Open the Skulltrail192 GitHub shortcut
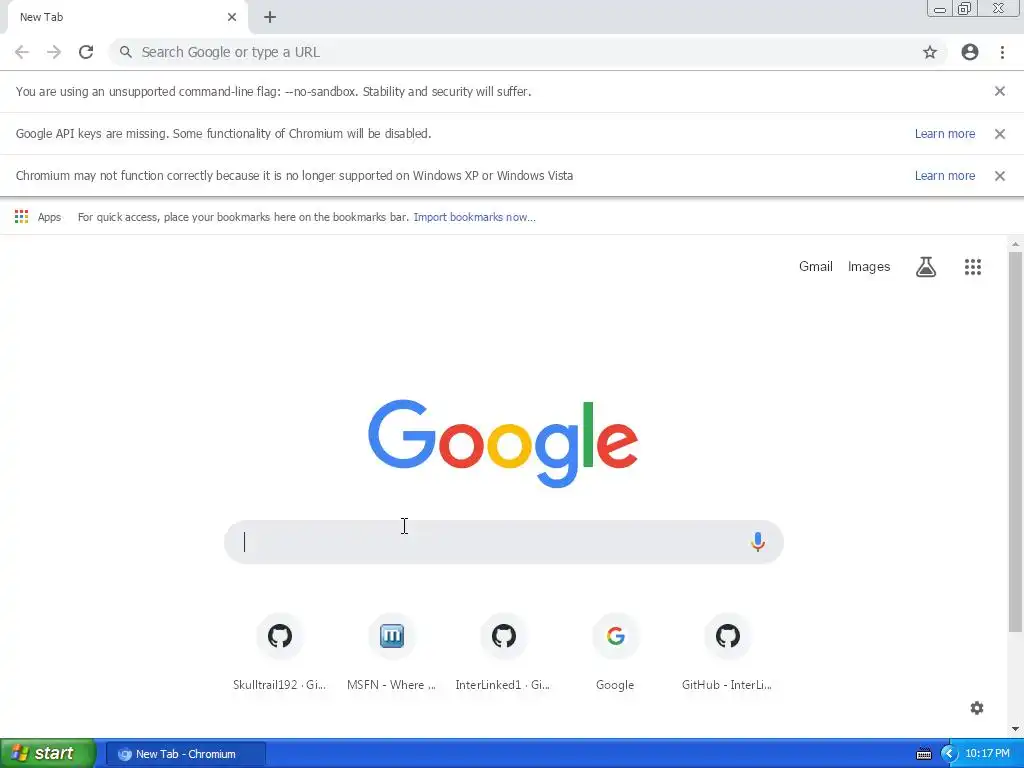Screen dimensions: 1024x768 280,652
